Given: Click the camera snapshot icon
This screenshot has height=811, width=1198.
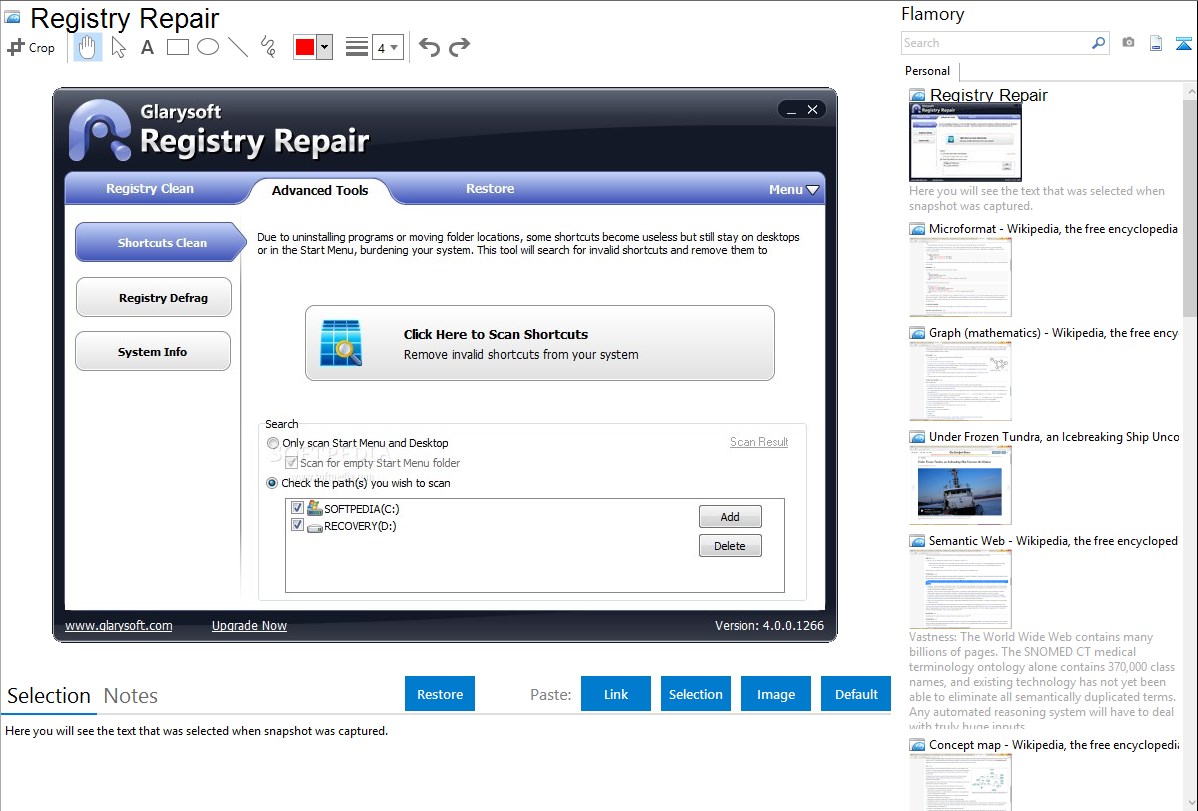Looking at the screenshot, I should coord(1128,43).
